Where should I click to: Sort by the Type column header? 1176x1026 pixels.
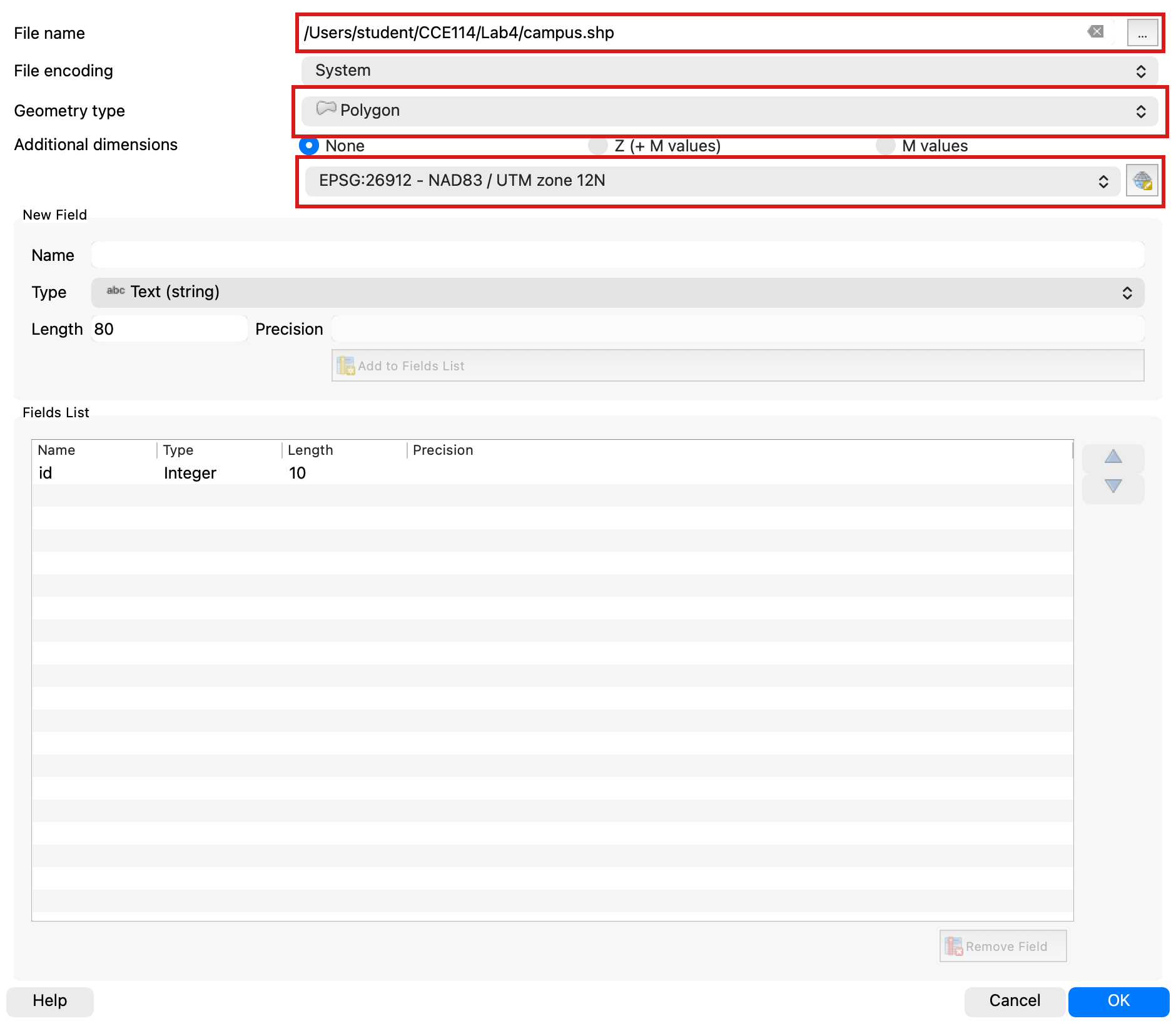coord(219,450)
